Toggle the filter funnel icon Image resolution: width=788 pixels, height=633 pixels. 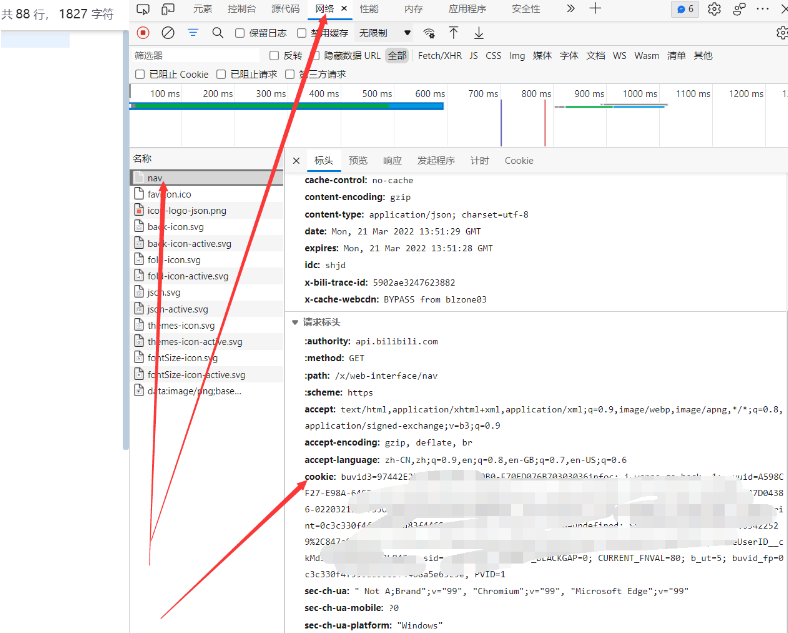point(193,33)
